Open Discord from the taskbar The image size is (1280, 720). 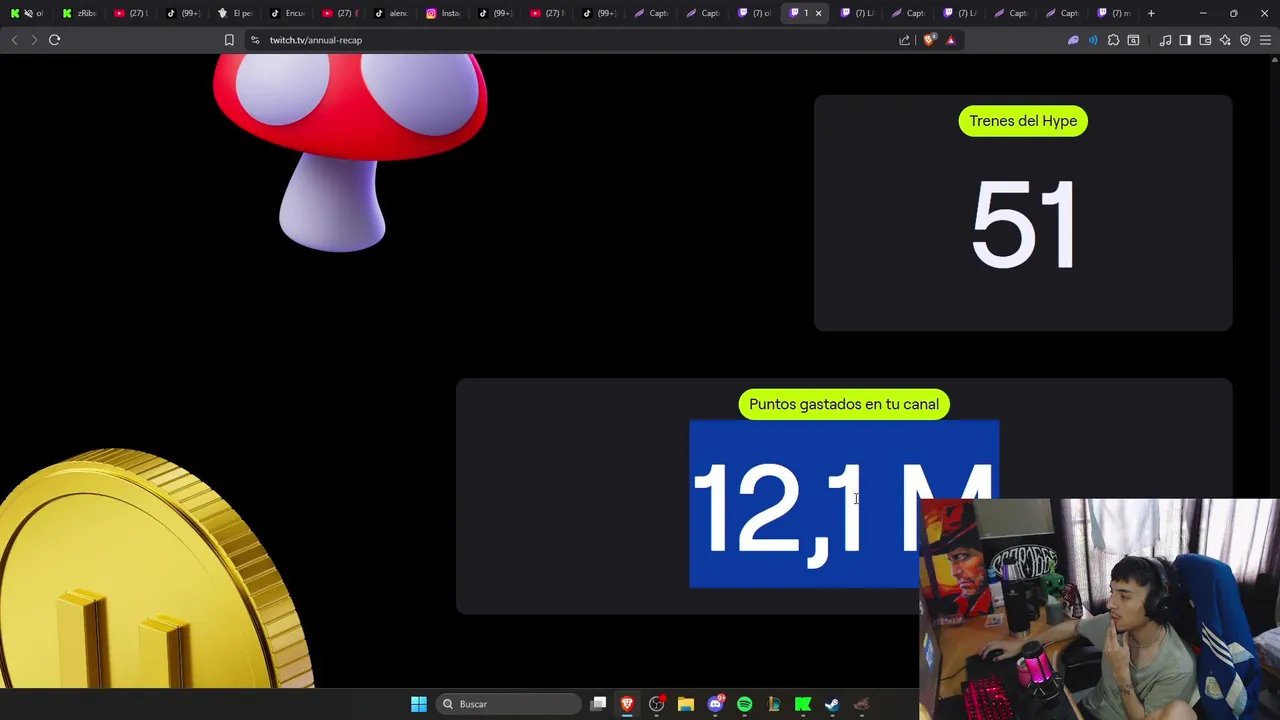[x=715, y=704]
